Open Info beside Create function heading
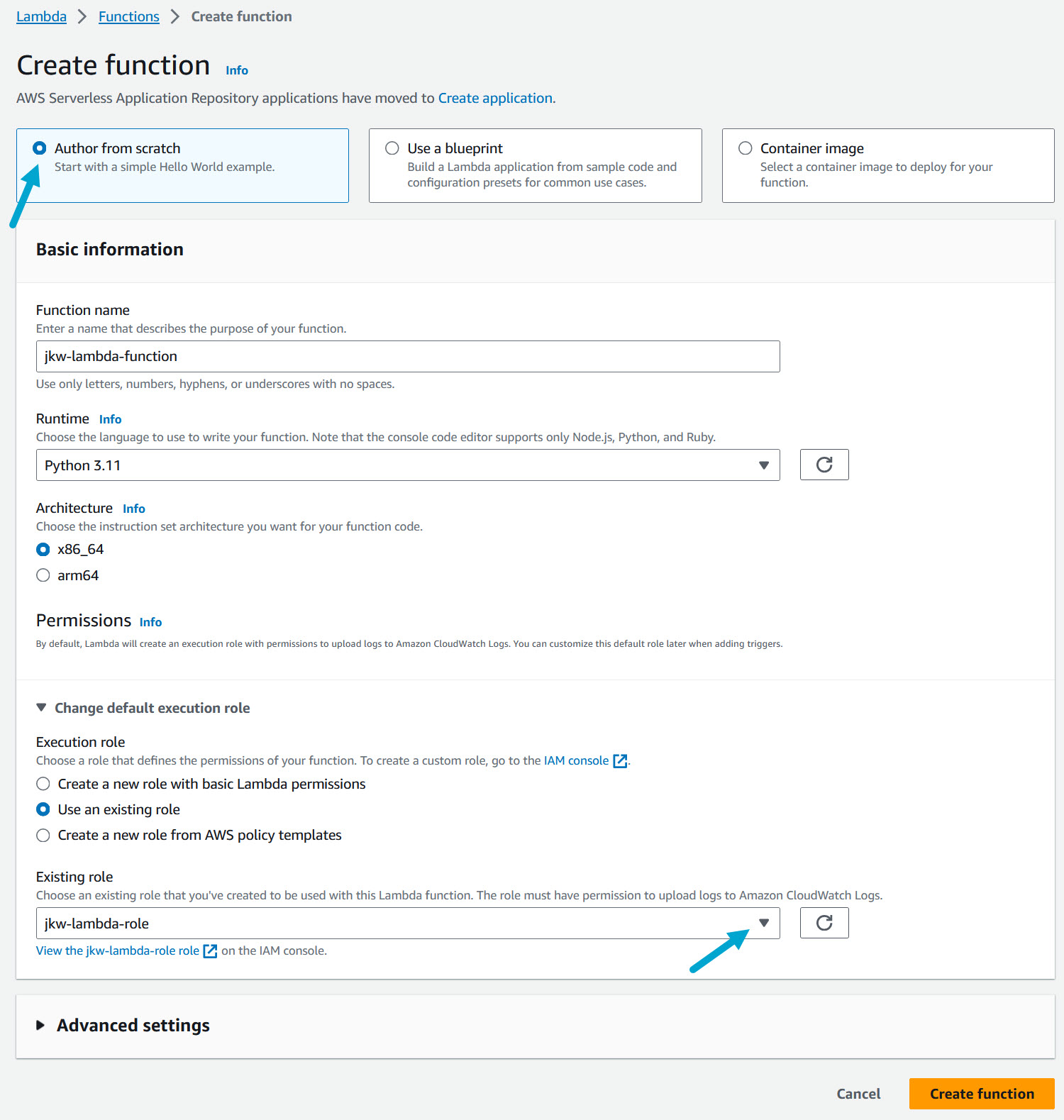Viewport: 1064px width, 1120px height. pos(236,70)
